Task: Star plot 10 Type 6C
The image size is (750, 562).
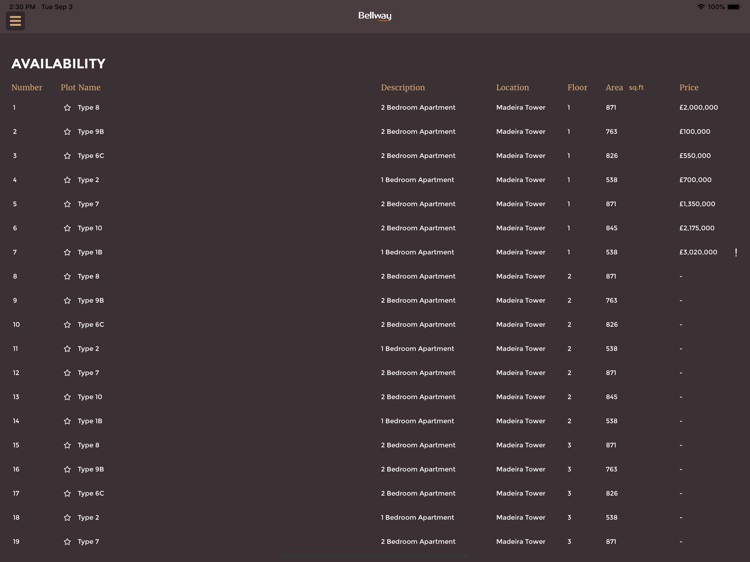Action: (67, 324)
